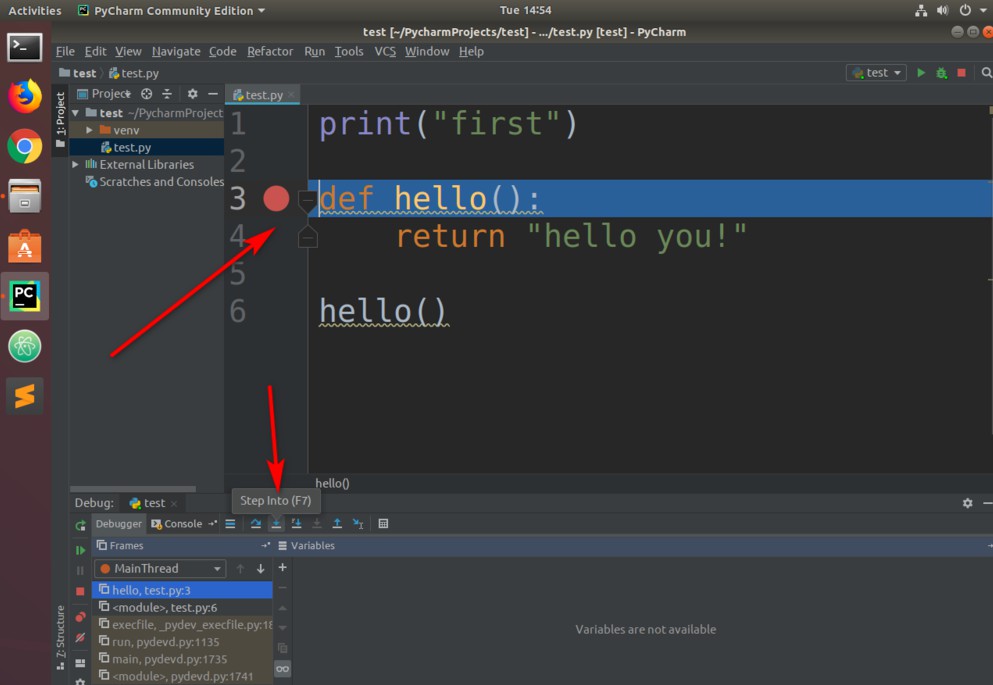The height and width of the screenshot is (685, 993).
Task: Rerun the test debug session
Action: click(x=80, y=525)
